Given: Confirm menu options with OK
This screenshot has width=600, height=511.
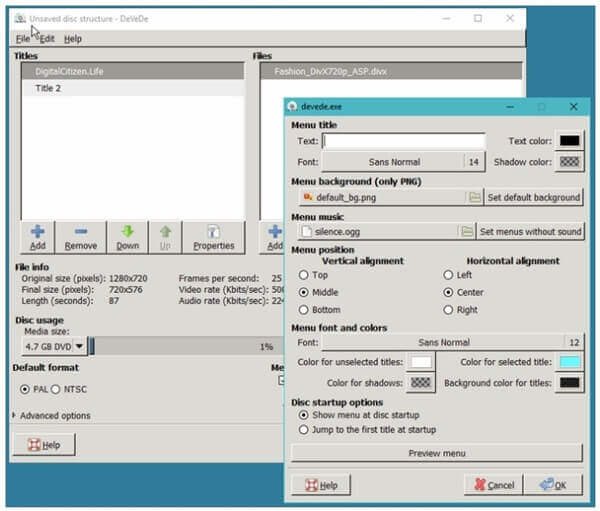Looking at the screenshot, I should [553, 485].
